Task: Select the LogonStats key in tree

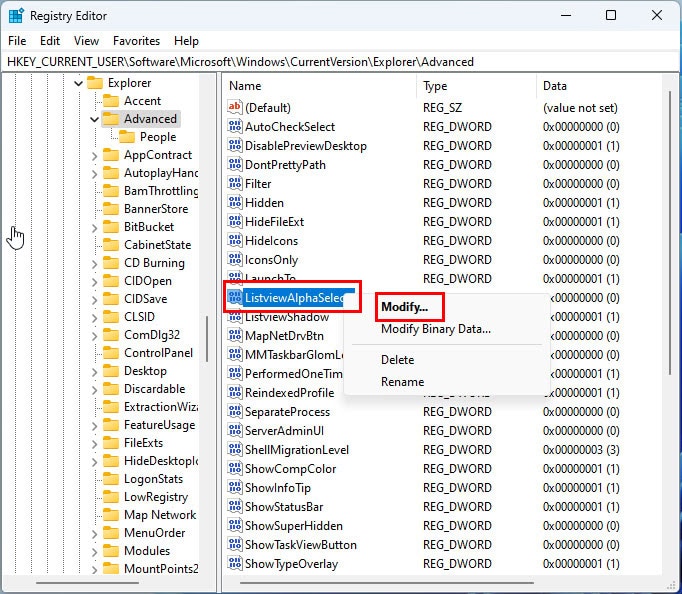Action: coord(153,479)
